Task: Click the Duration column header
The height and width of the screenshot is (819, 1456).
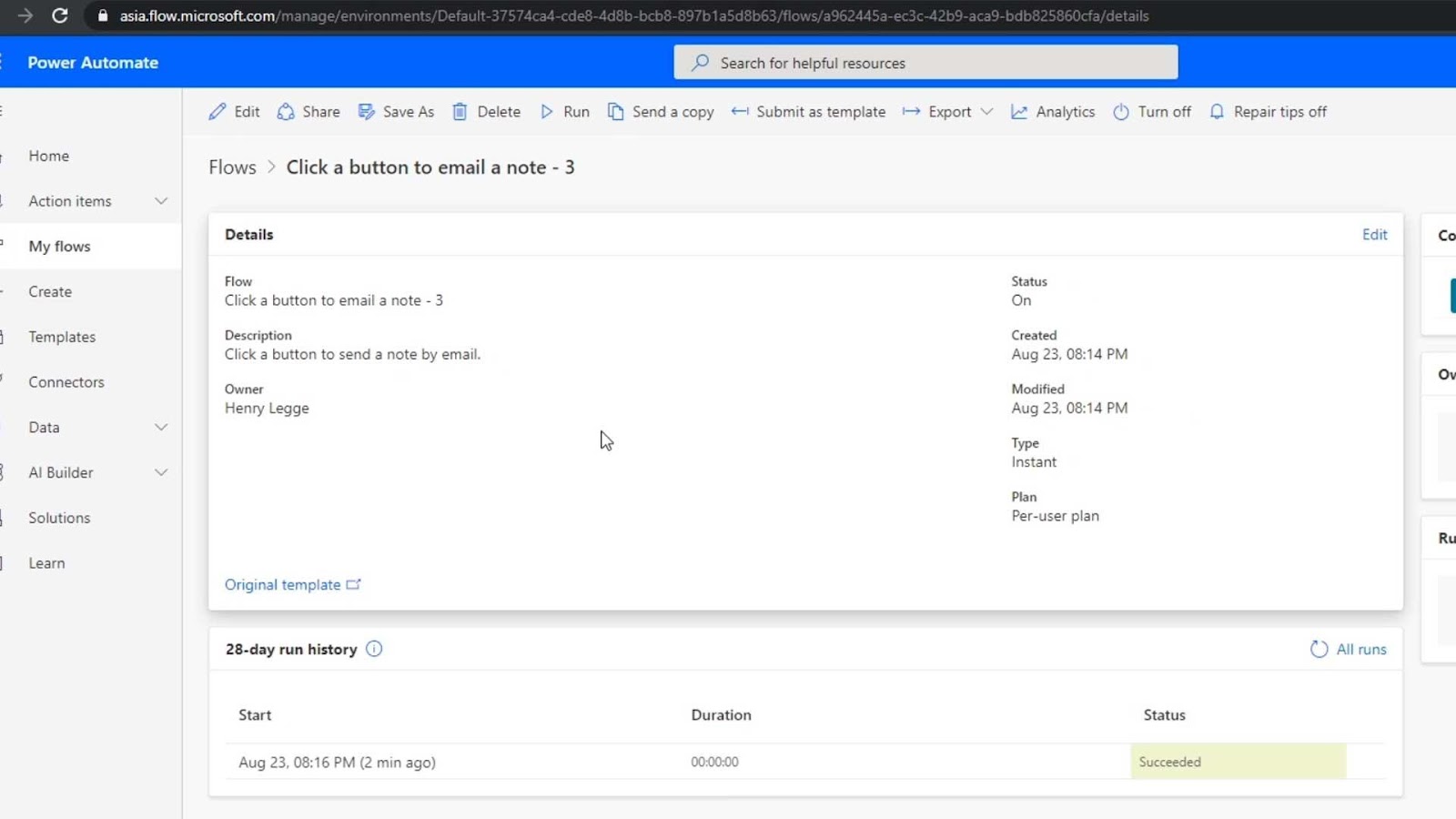Action: [721, 715]
